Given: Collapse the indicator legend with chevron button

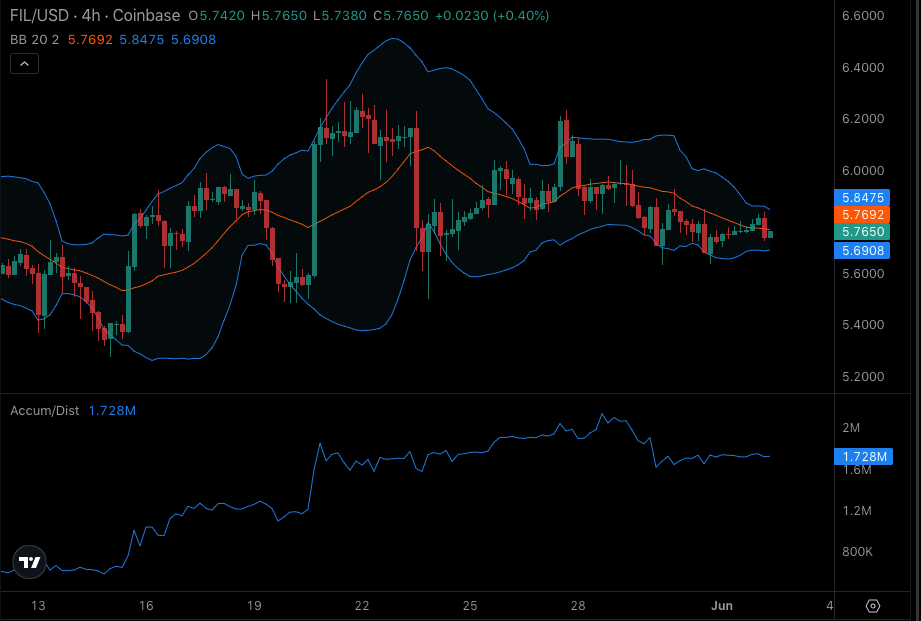Looking at the screenshot, I should pos(24,64).
